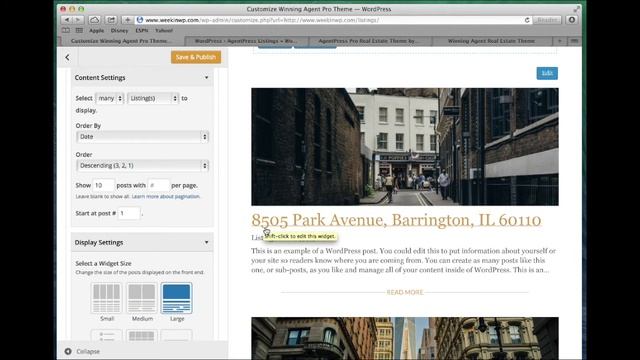Open the Reading List glasses icon

(x=66, y=30)
